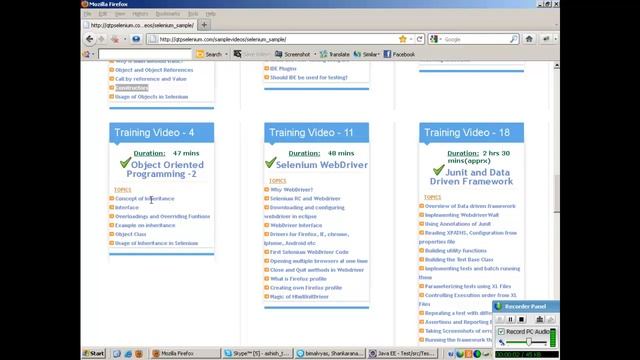Click Object Oriented Programming -2 title
This screenshot has height=360, width=640.
coord(164,169)
